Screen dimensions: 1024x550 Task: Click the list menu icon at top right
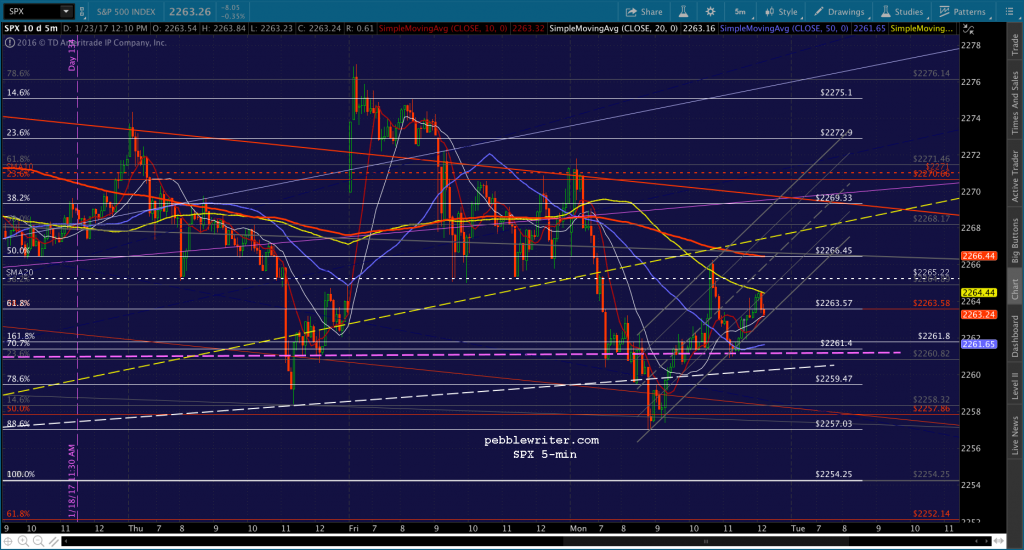point(1009,12)
